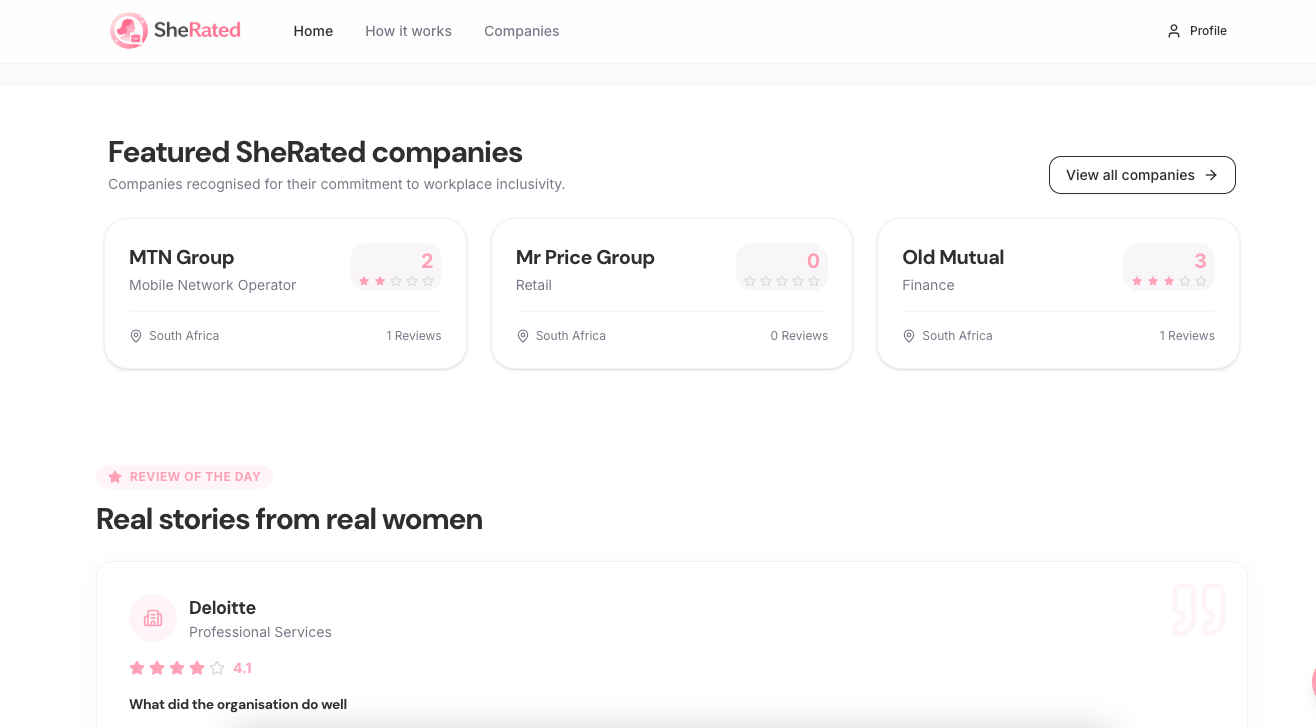
Task: Open the MTN Group company title
Action: (x=182, y=257)
